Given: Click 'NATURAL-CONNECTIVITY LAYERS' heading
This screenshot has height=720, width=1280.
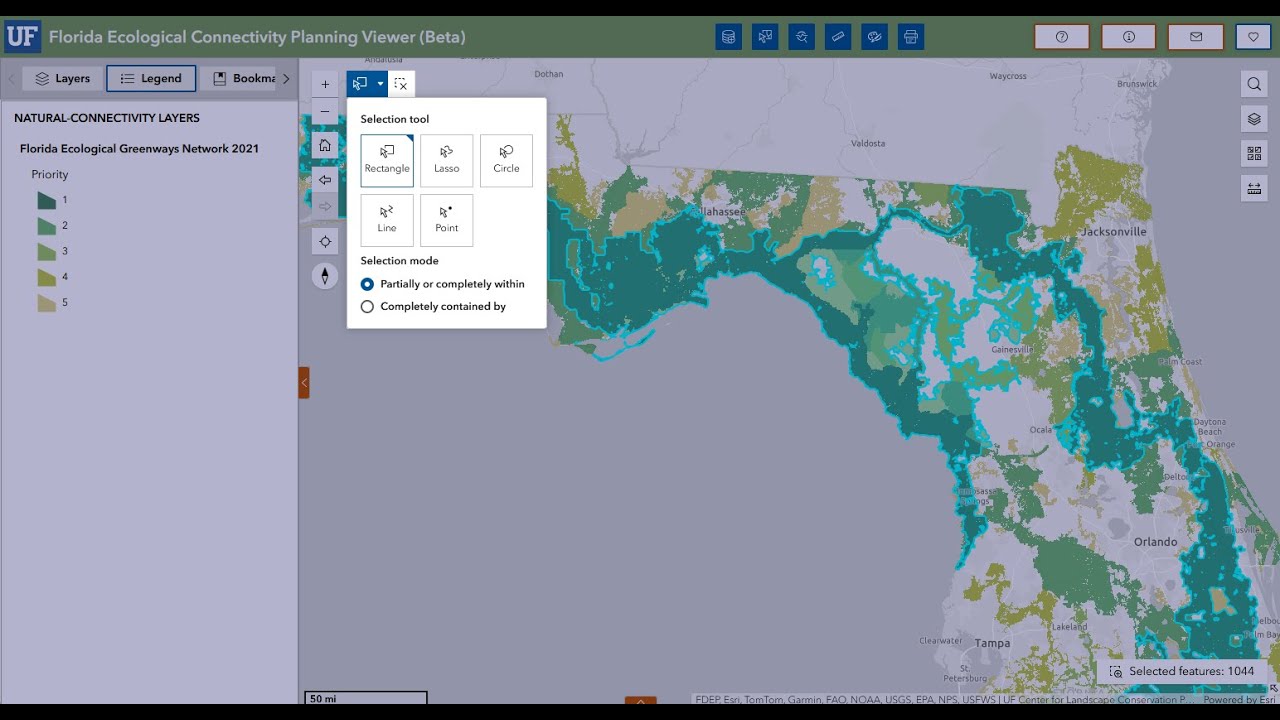Looking at the screenshot, I should tap(107, 118).
